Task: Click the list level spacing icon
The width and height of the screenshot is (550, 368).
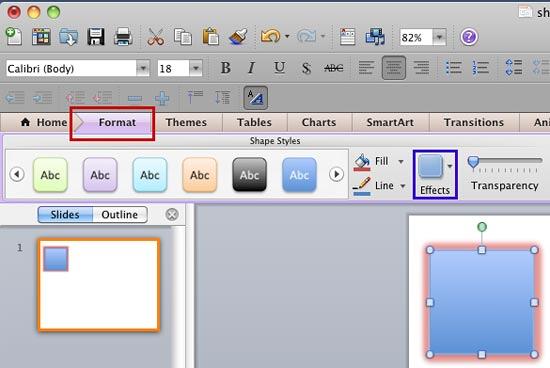Action: [514, 67]
